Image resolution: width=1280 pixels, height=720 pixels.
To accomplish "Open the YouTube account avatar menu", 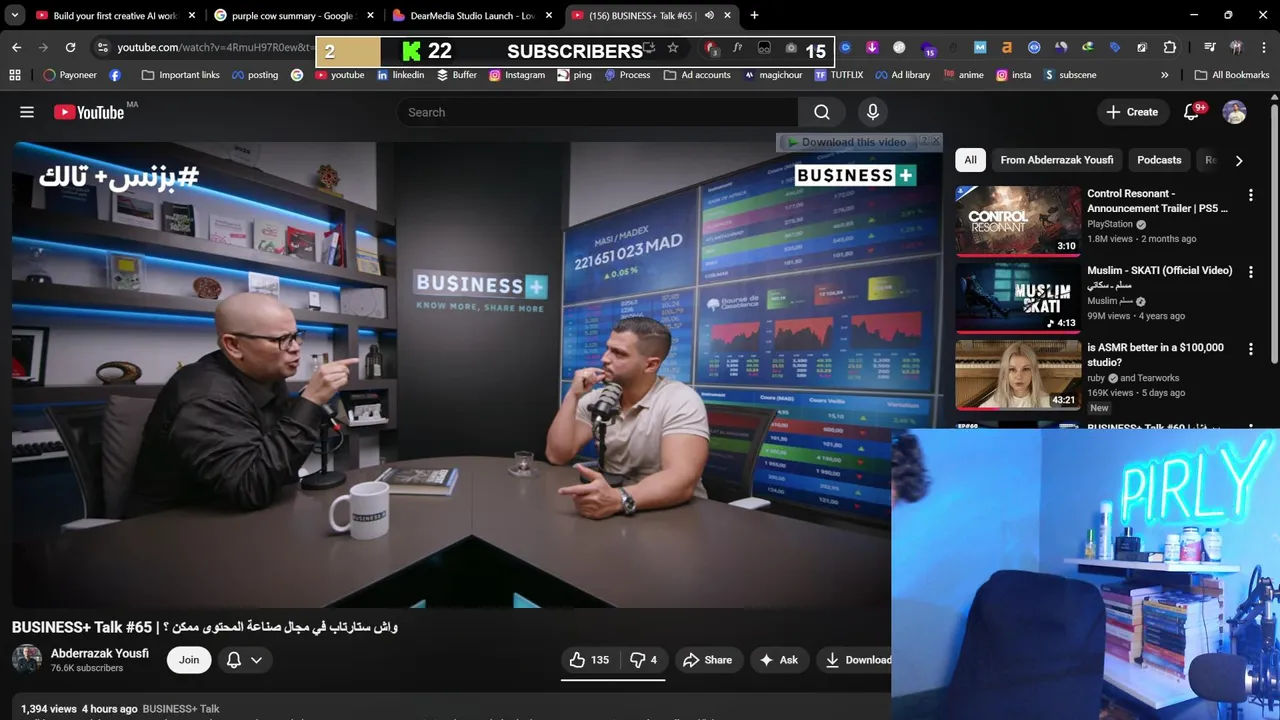I will [x=1235, y=112].
